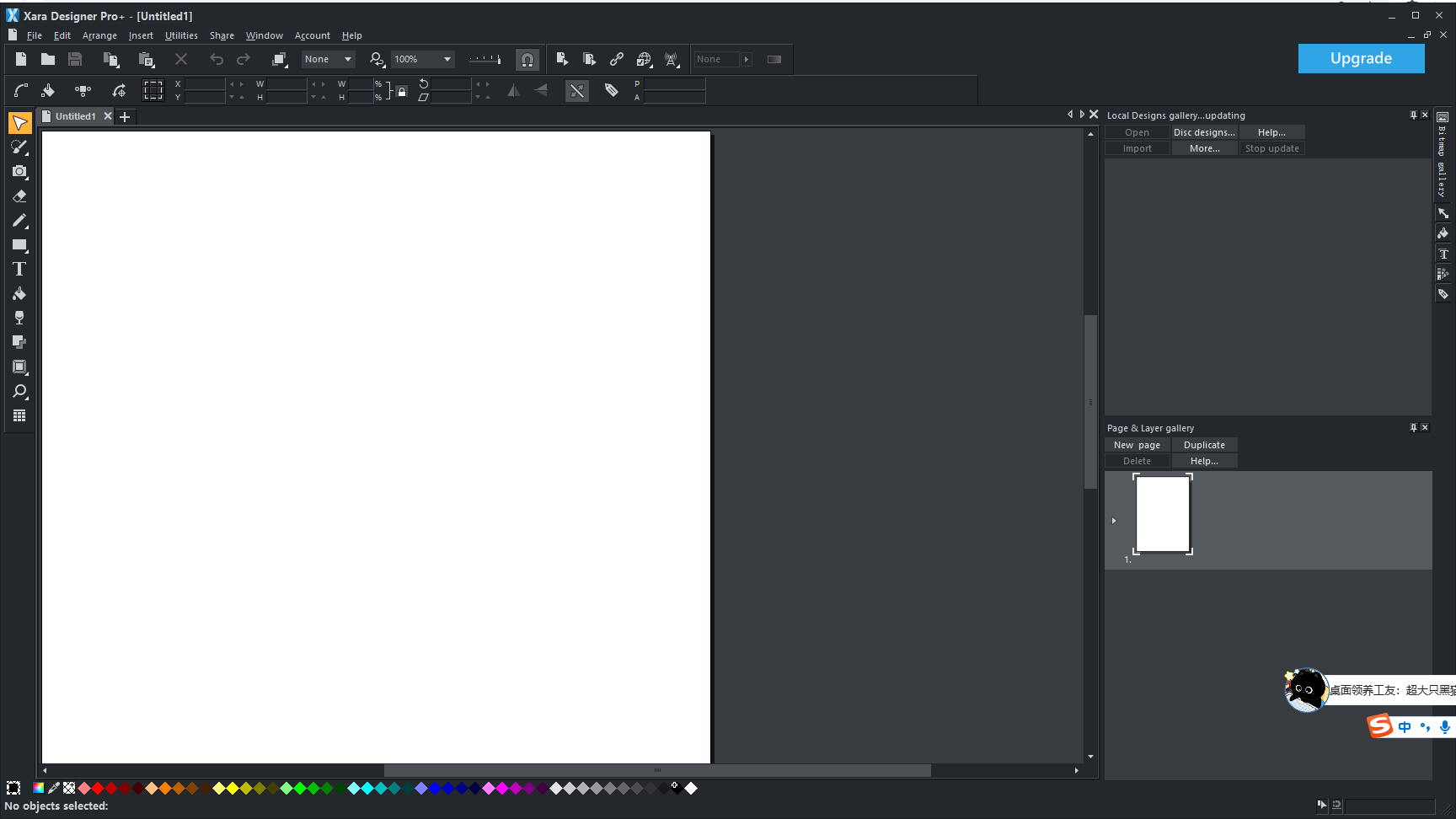The height and width of the screenshot is (819, 1456).
Task: Toggle pin on Page & Layer gallery
Action: pos(1413,428)
